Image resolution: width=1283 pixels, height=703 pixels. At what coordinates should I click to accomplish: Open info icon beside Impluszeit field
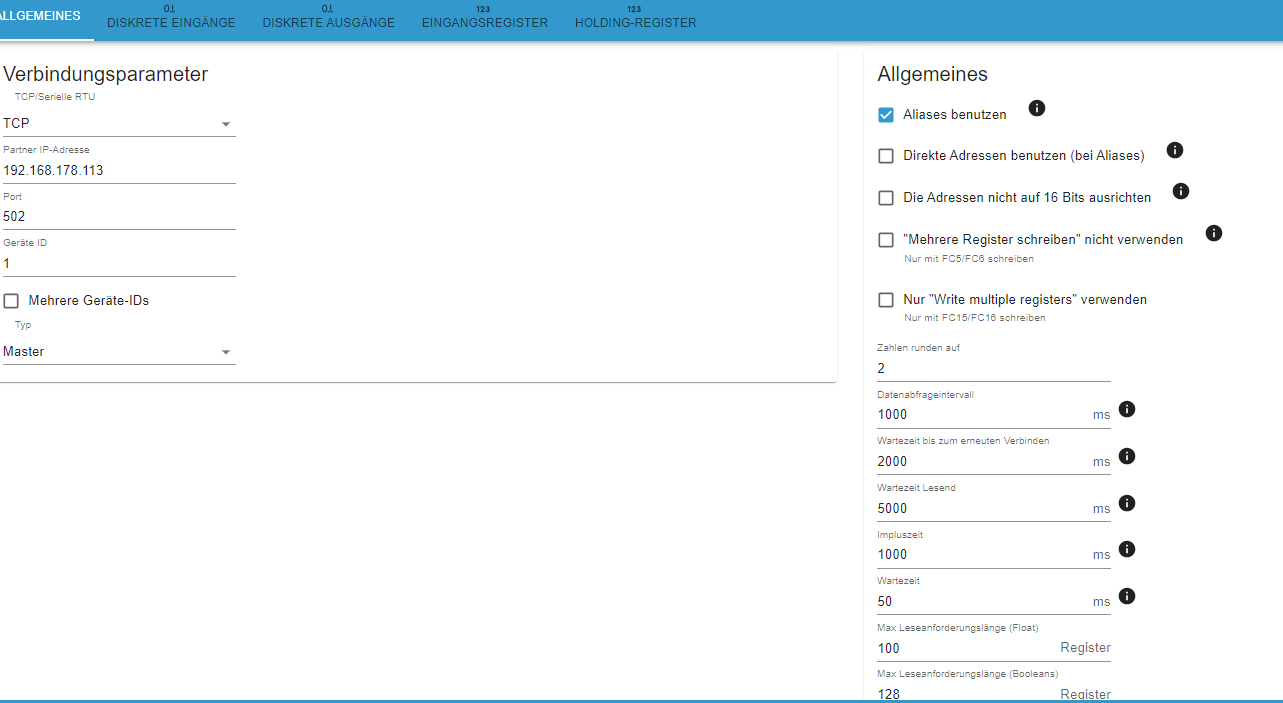click(x=1127, y=549)
